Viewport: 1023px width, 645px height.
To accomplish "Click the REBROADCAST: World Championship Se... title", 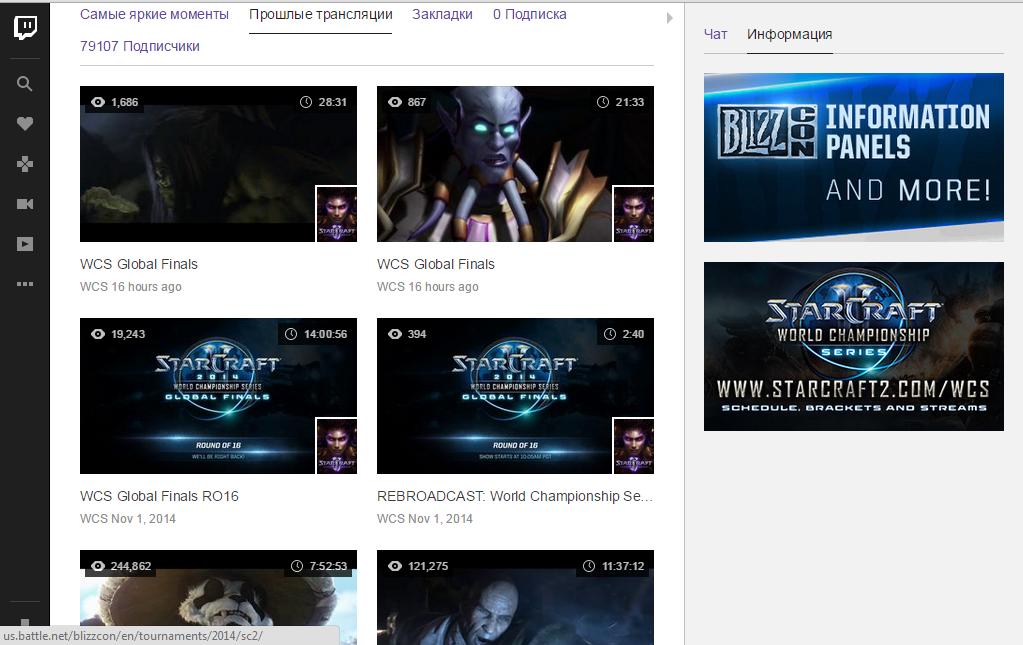I will point(515,496).
